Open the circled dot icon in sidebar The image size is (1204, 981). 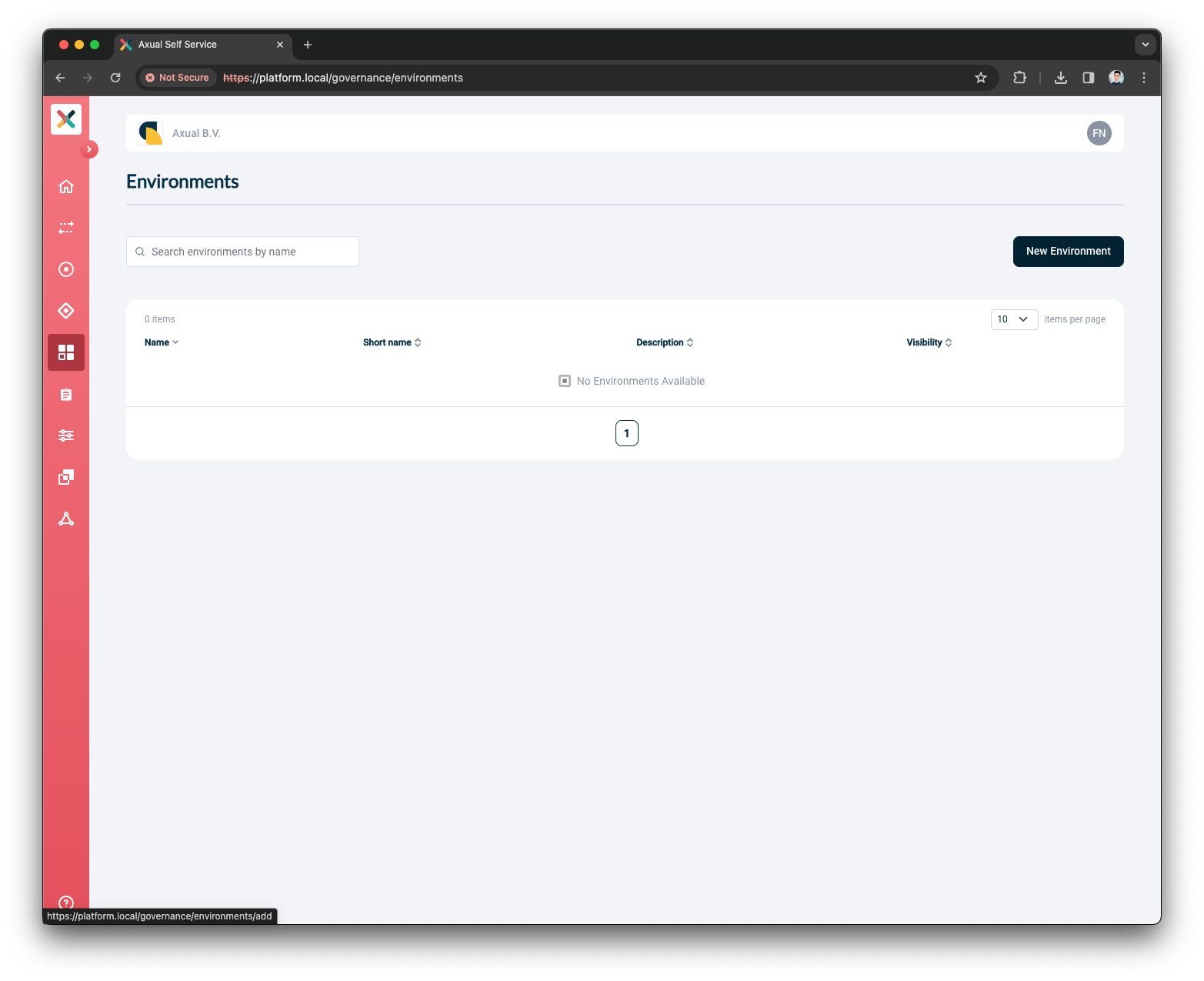pos(66,269)
